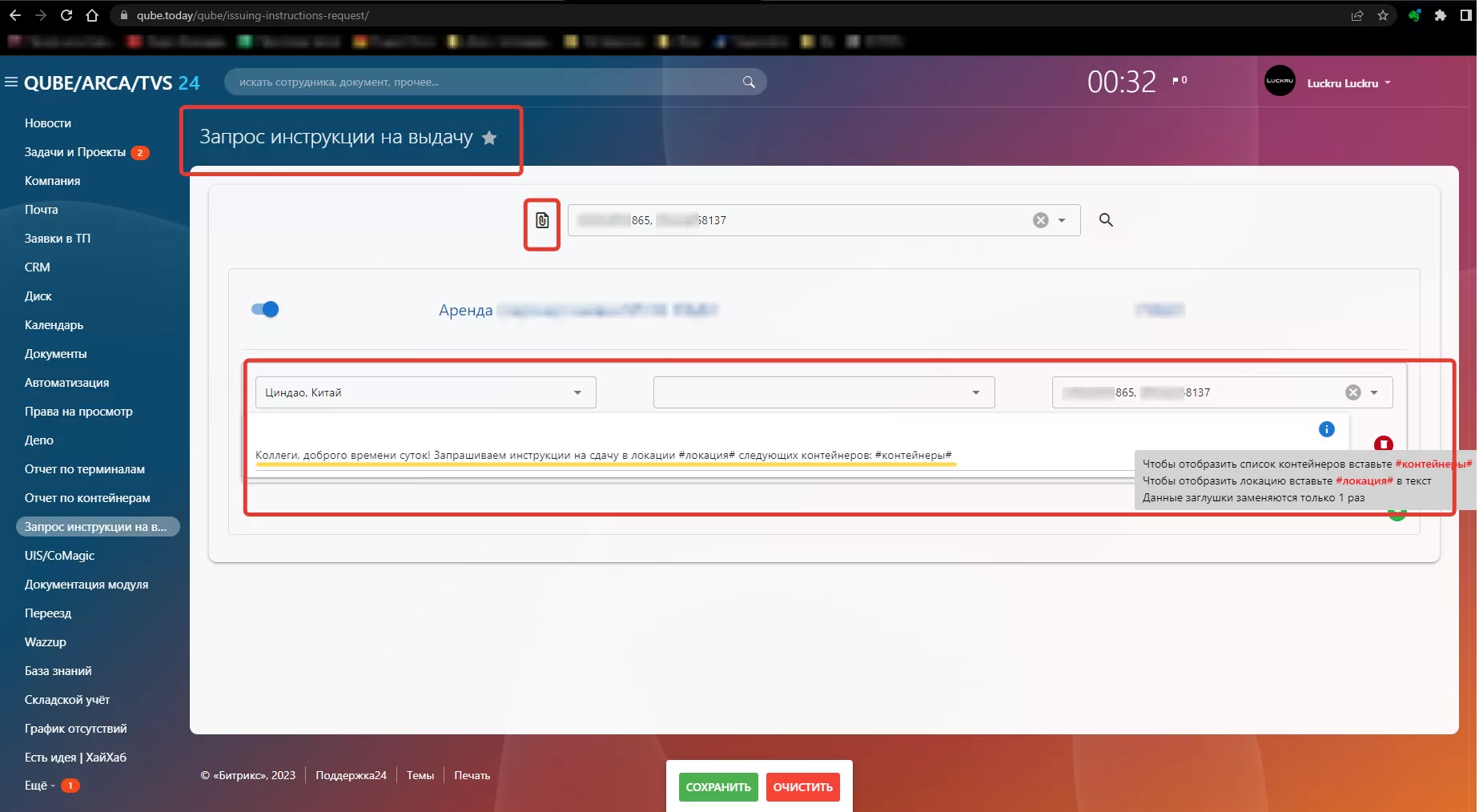Select Запрос инструкции на в... sidebar item
The height and width of the screenshot is (812, 1479).
[x=98, y=527]
